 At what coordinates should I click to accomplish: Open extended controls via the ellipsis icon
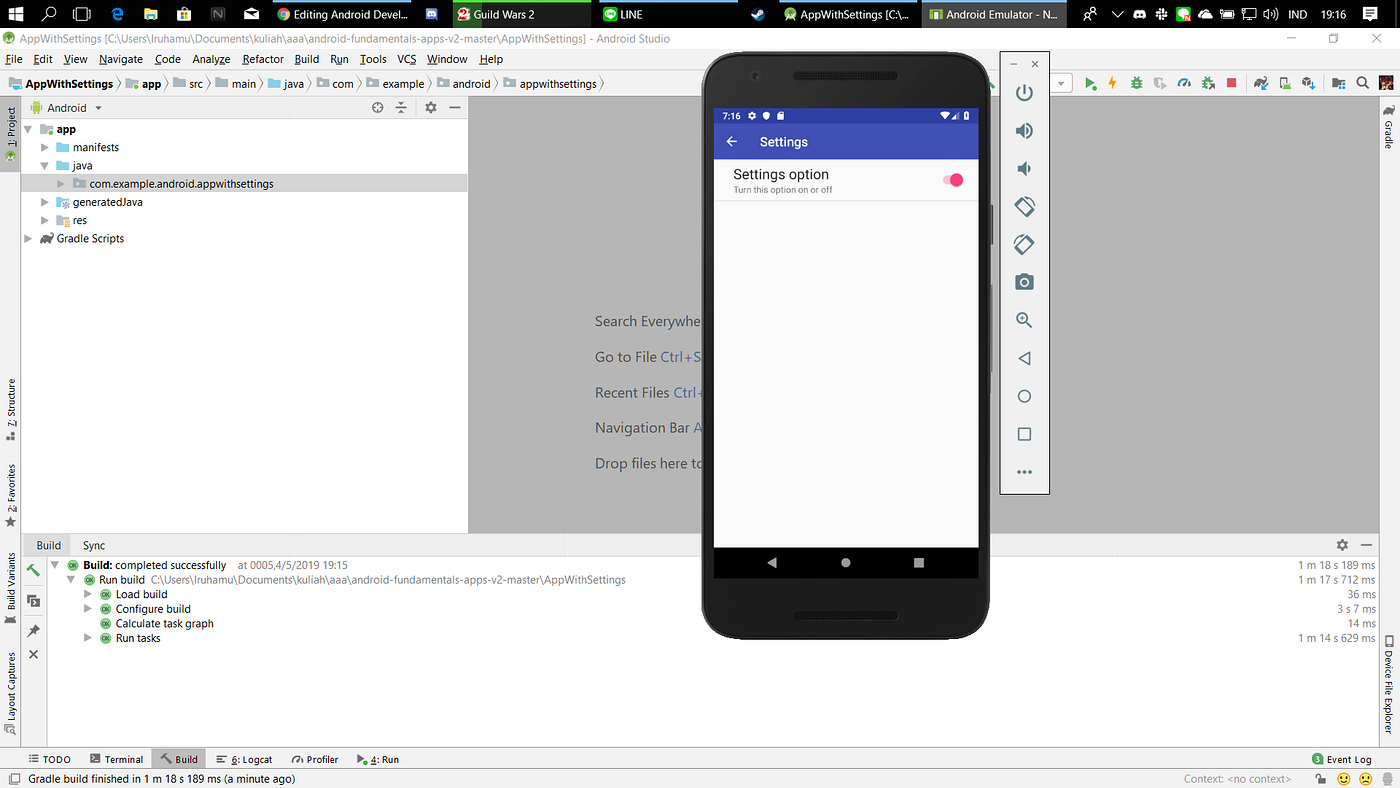point(1024,471)
